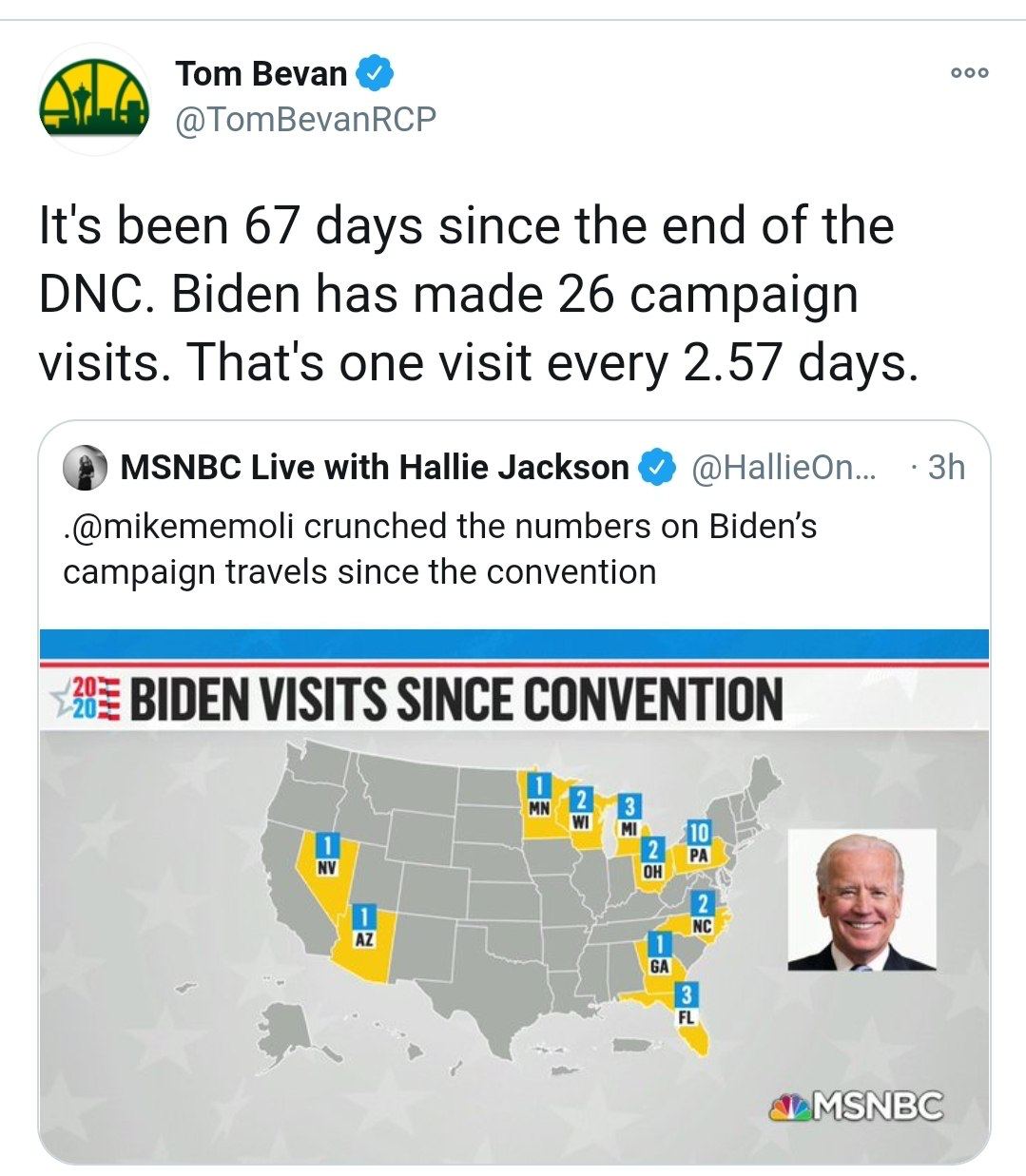Click the Tom Bevan display name
1026x1176 pixels.
point(261,73)
